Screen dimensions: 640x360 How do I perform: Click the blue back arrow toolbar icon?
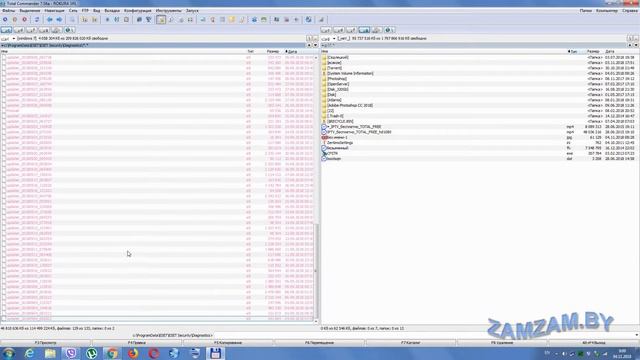tap(49, 20)
